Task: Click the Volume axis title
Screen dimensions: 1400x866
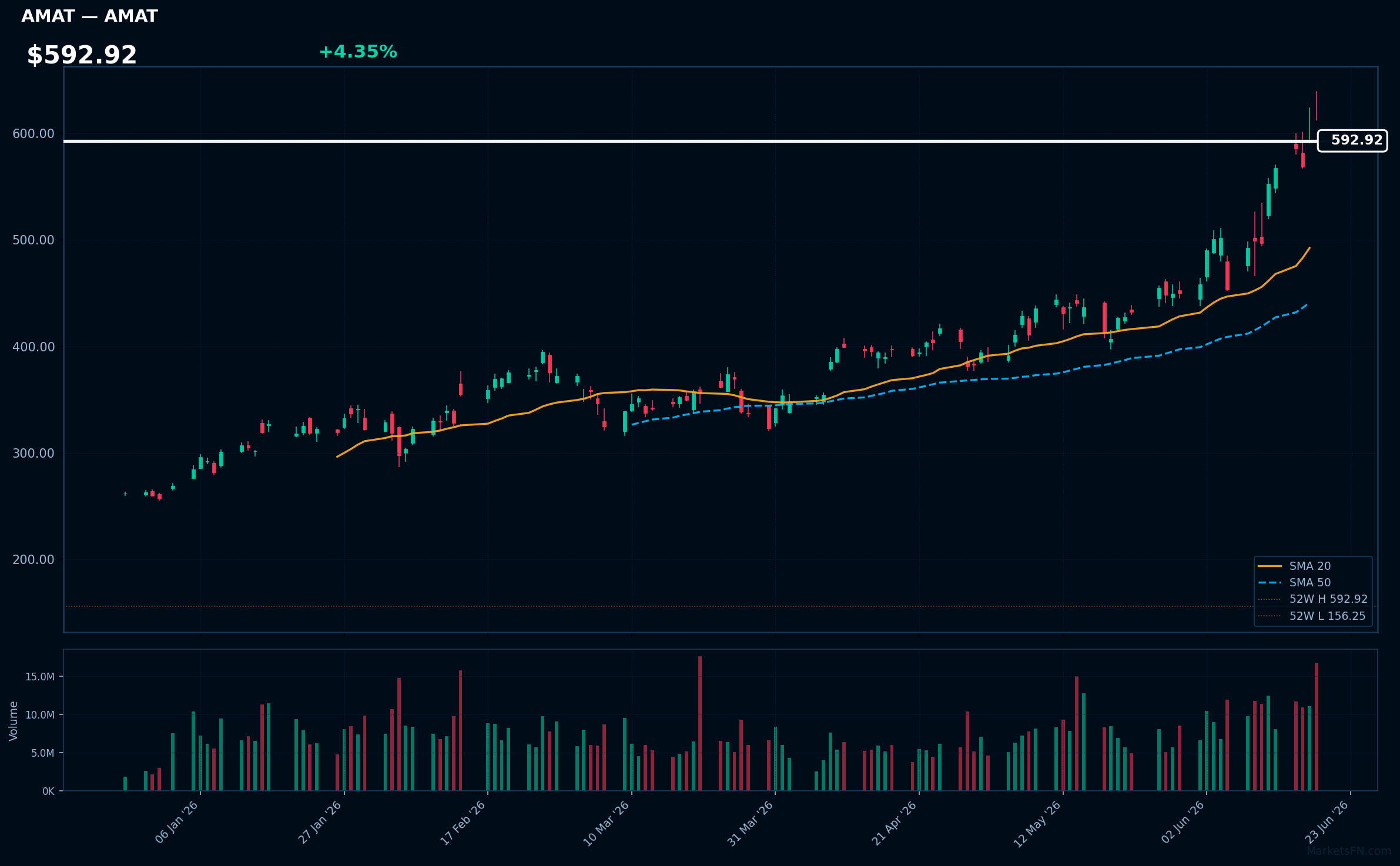Action: click(14, 721)
